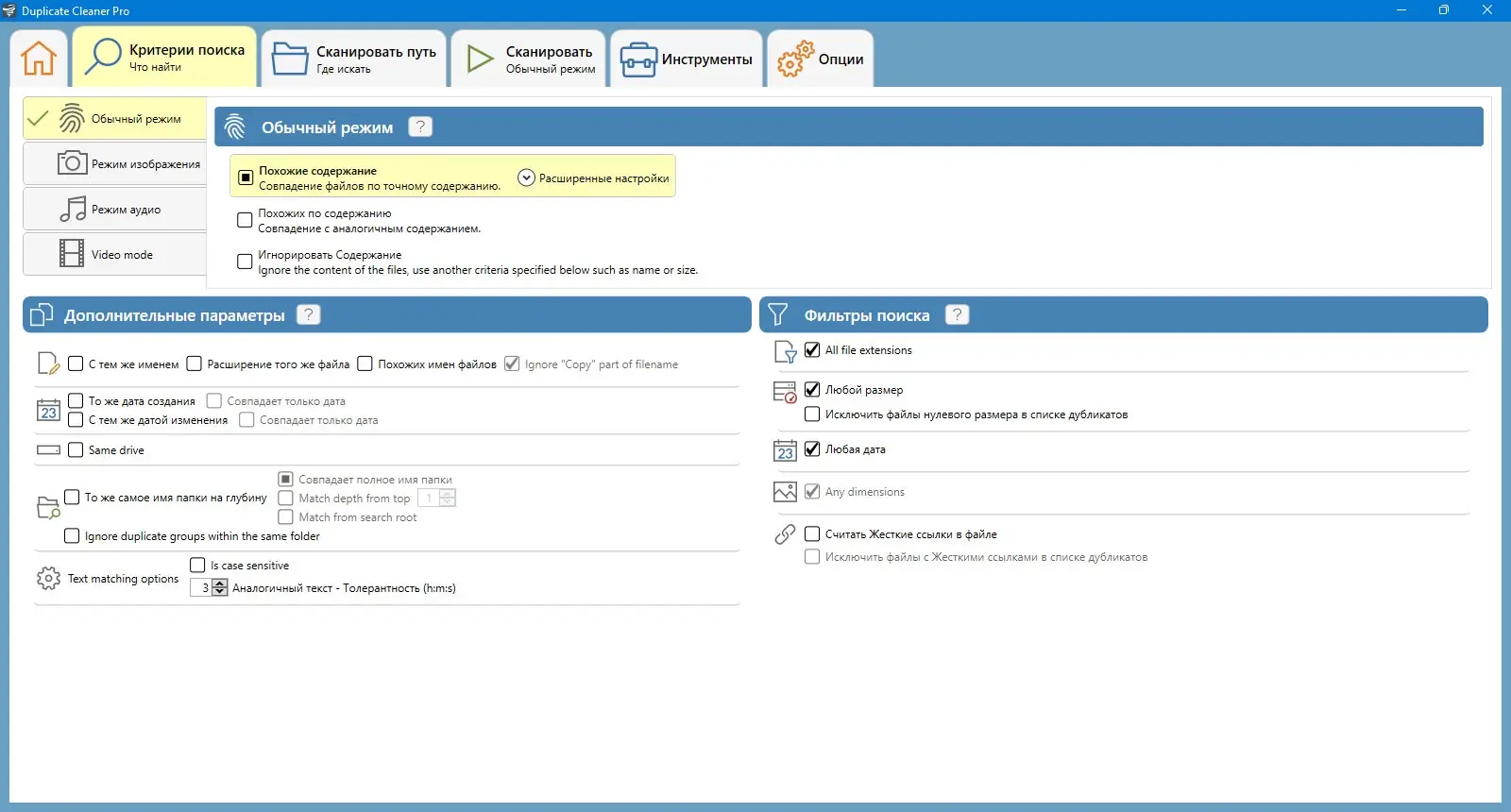This screenshot has width=1511, height=812.
Task: Enable Считать Жесткие ссылки в файле checkbox
Action: [812, 533]
